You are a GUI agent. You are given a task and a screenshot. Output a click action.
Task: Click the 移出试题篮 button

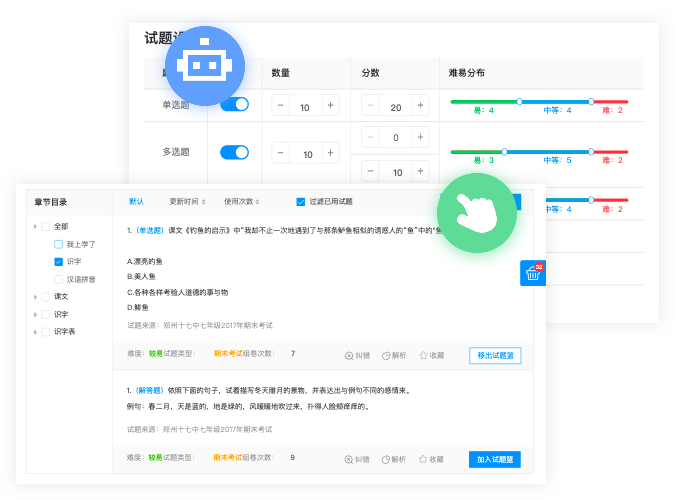point(494,355)
